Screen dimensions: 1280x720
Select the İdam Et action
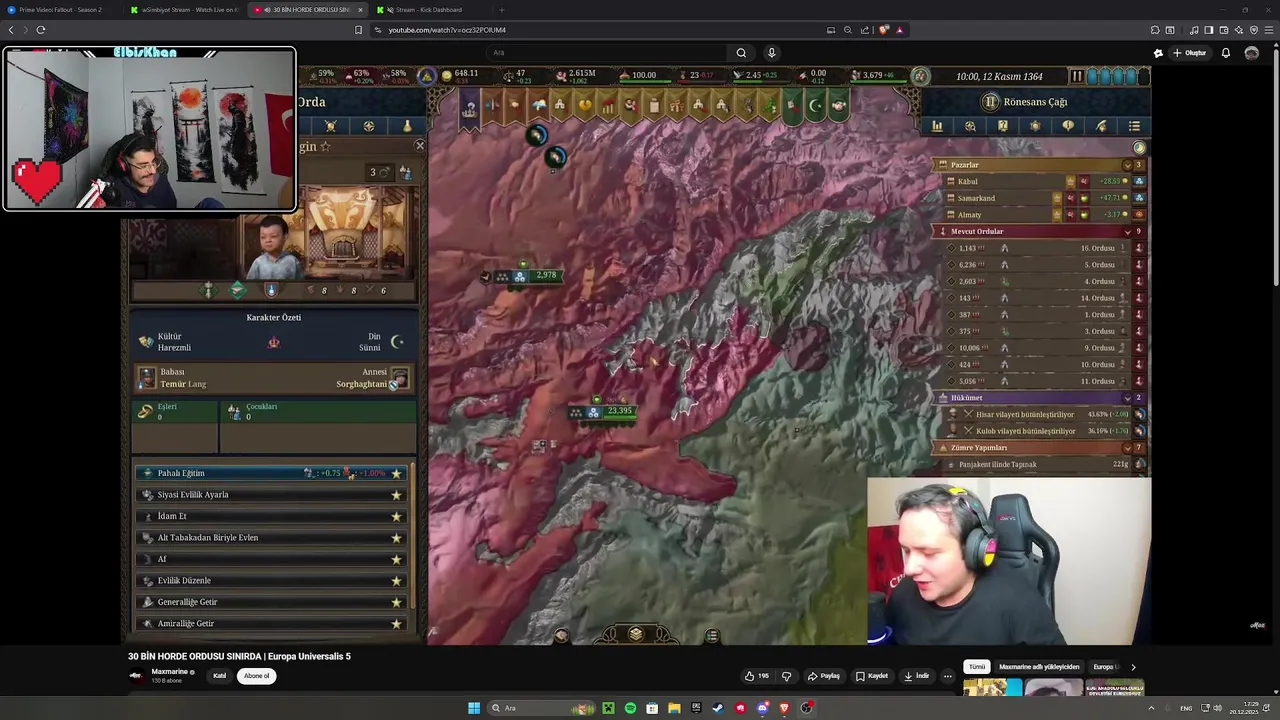tap(273, 516)
